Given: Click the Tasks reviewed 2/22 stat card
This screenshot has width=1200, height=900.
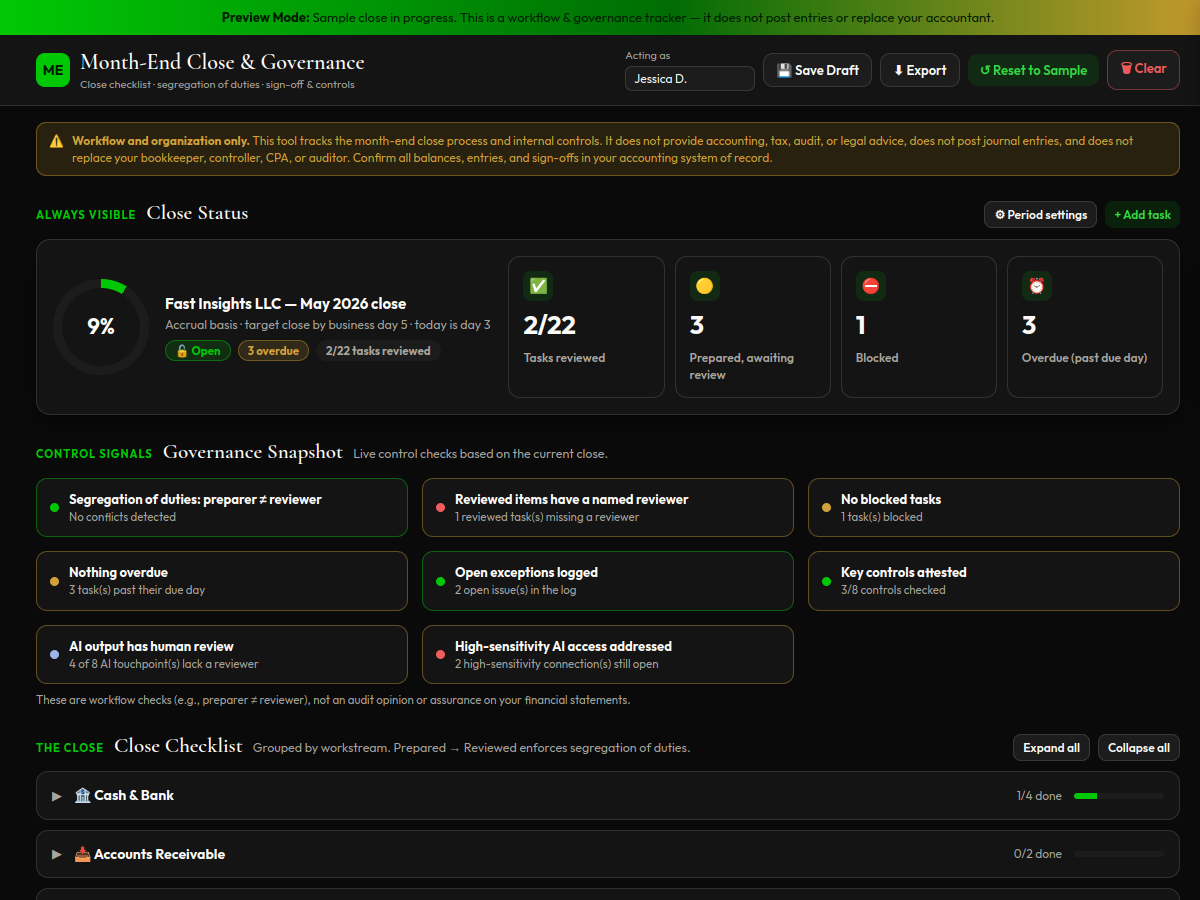Looking at the screenshot, I should coord(587,327).
